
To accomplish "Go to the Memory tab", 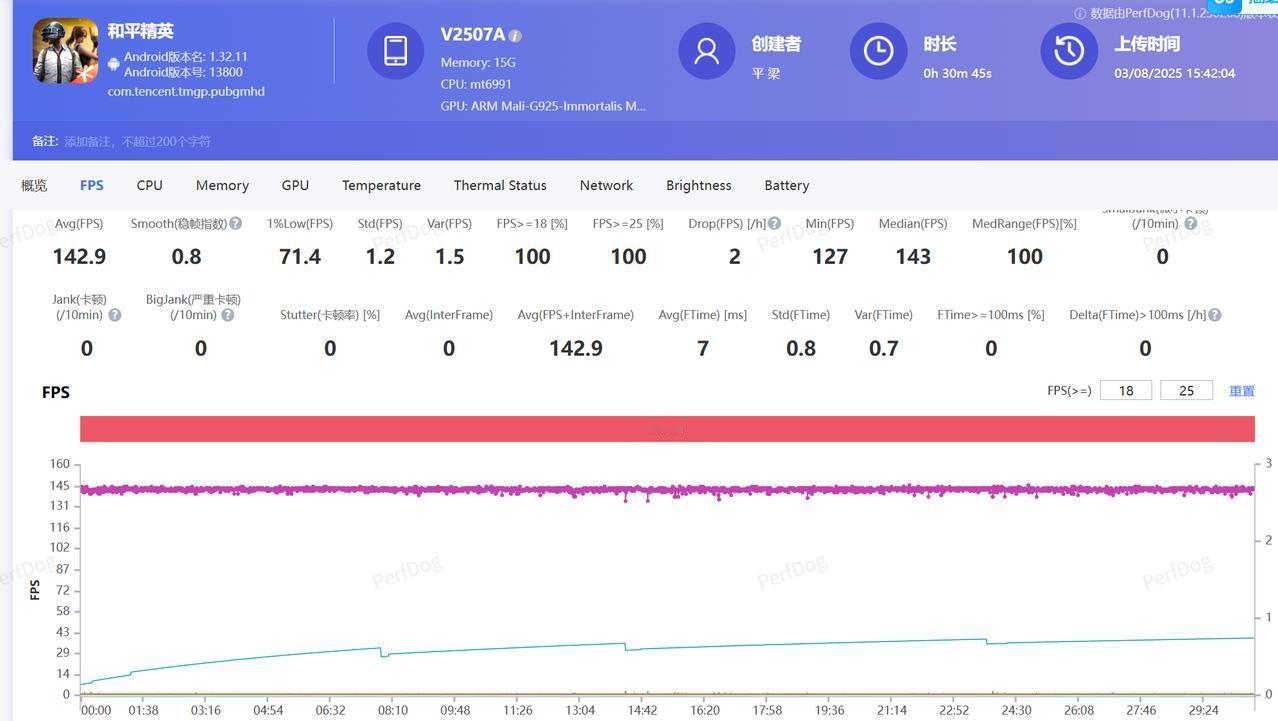I will point(222,185).
